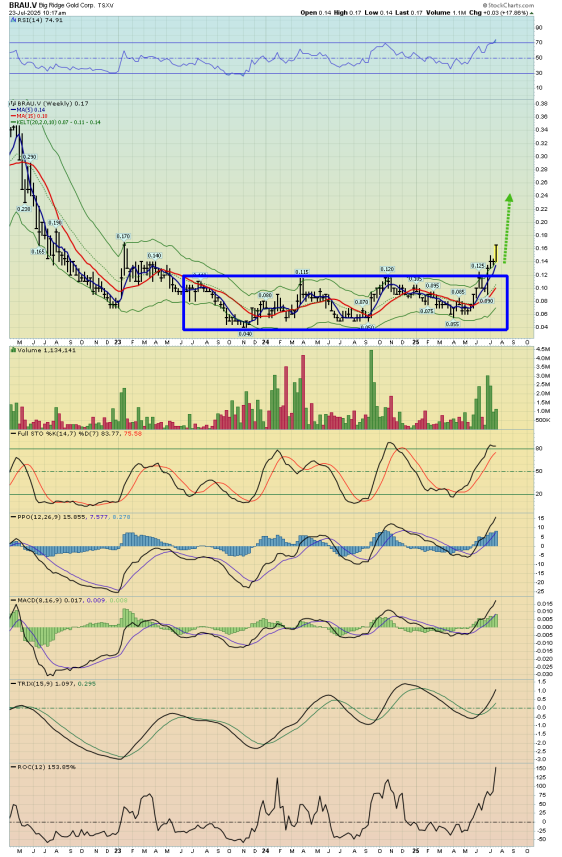The height and width of the screenshot is (857, 562).
Task: Click the 0.055 low annotation
Action: (452, 324)
